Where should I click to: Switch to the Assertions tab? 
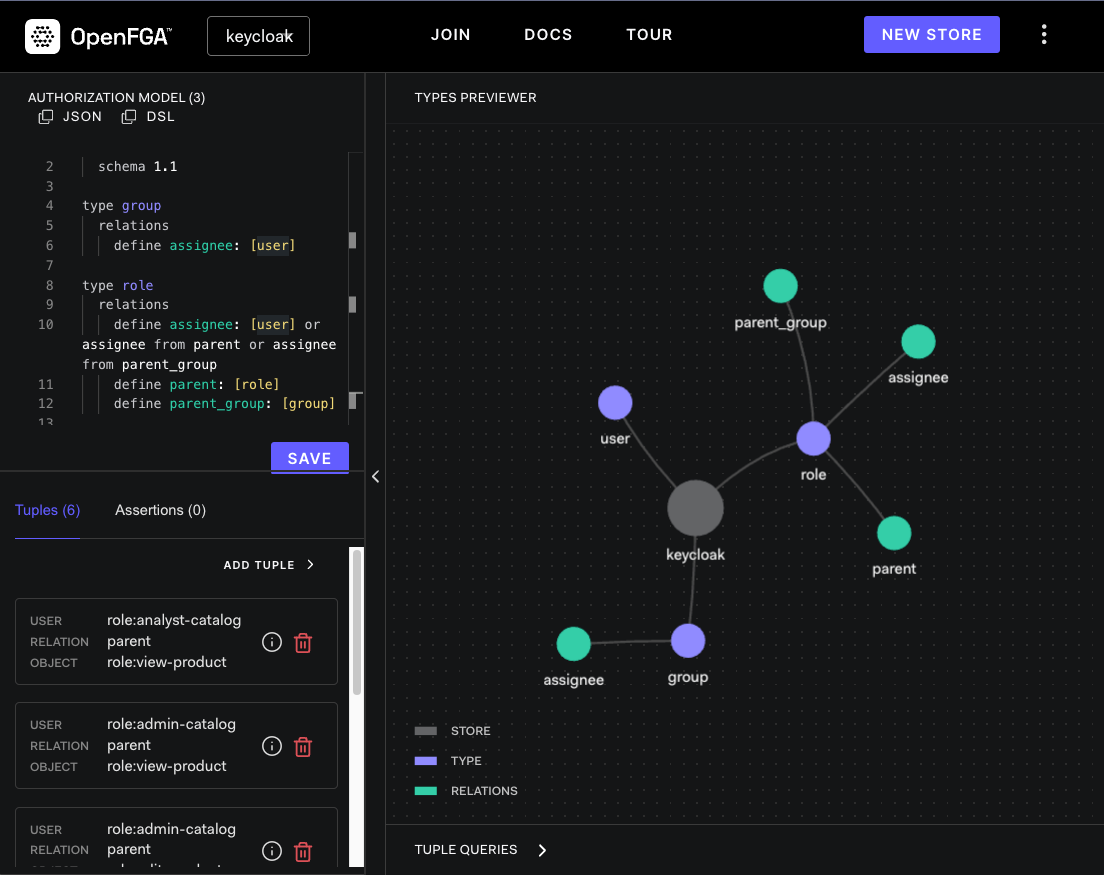point(160,510)
